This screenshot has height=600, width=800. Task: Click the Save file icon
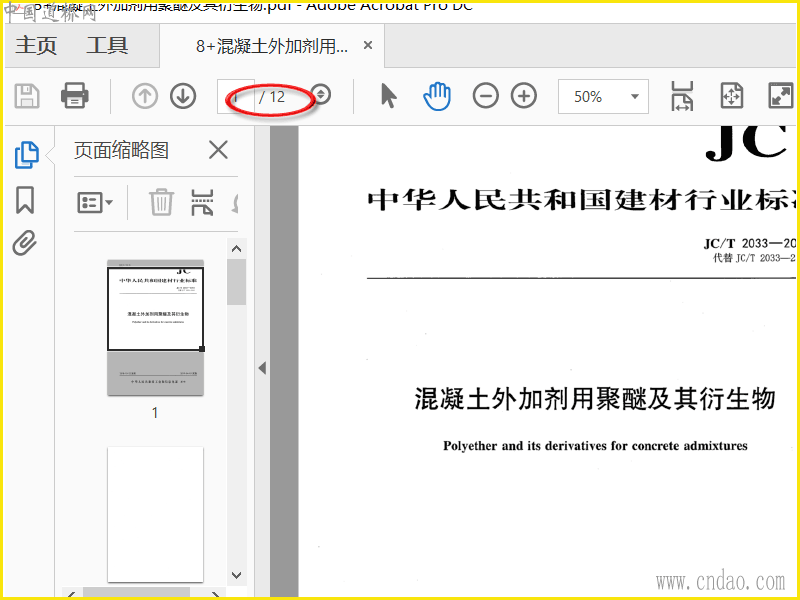tap(27, 96)
